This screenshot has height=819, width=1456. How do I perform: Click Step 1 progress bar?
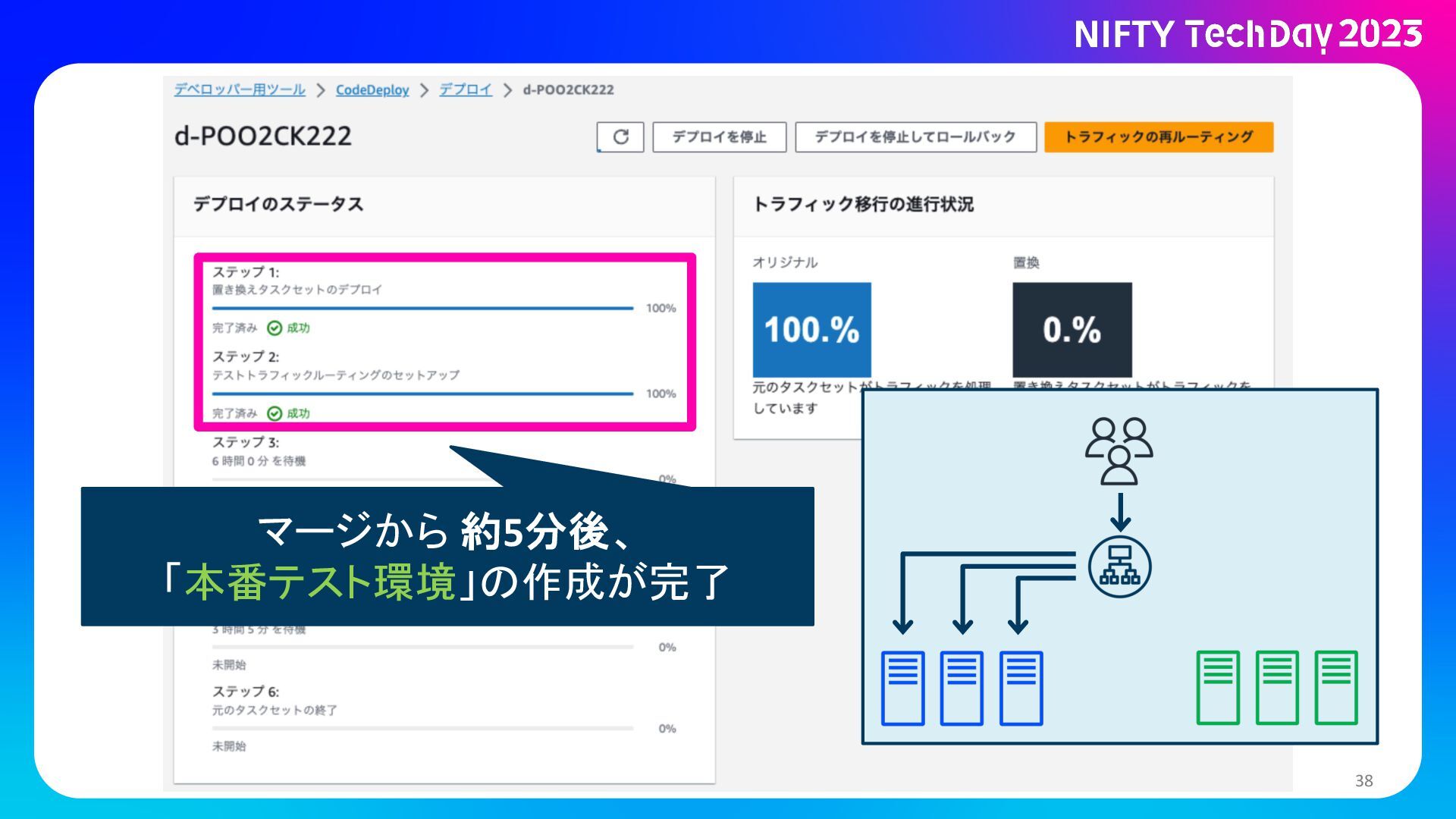point(422,309)
